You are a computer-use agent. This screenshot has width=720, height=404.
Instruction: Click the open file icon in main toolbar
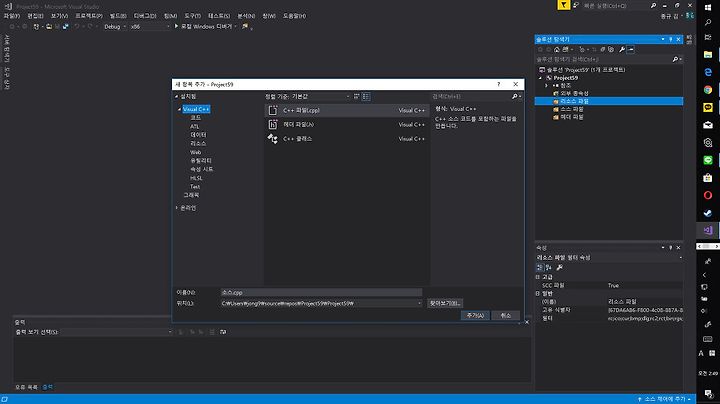tap(49, 27)
